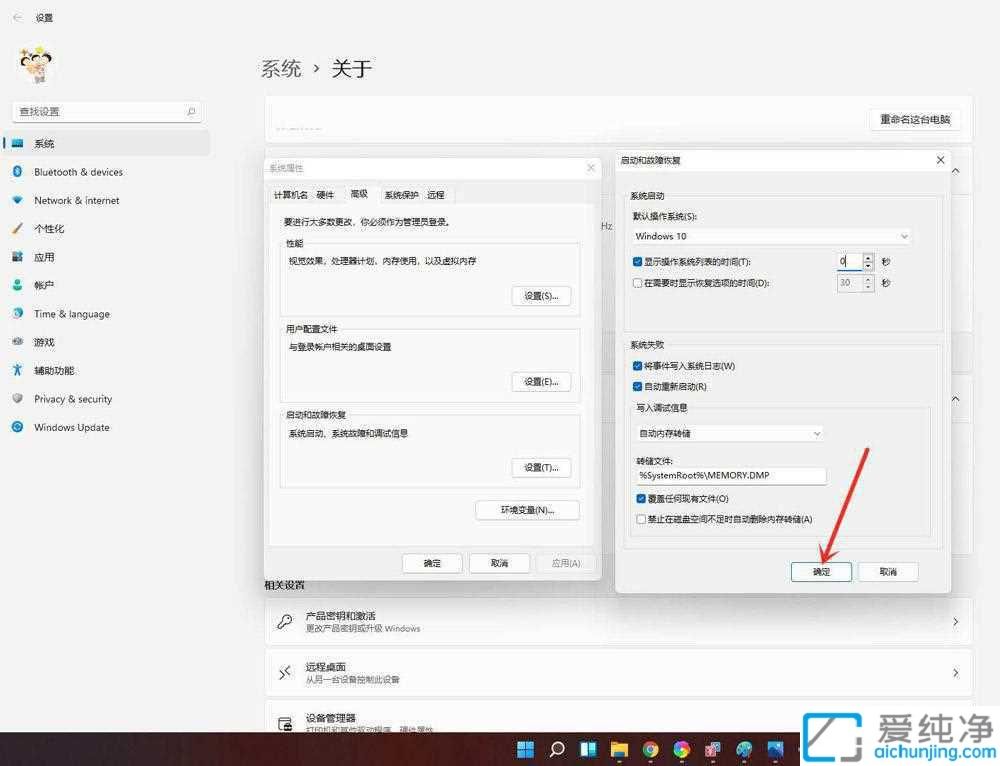
Task: Collapse the lower section chevron beside dialog
Action: [956, 399]
